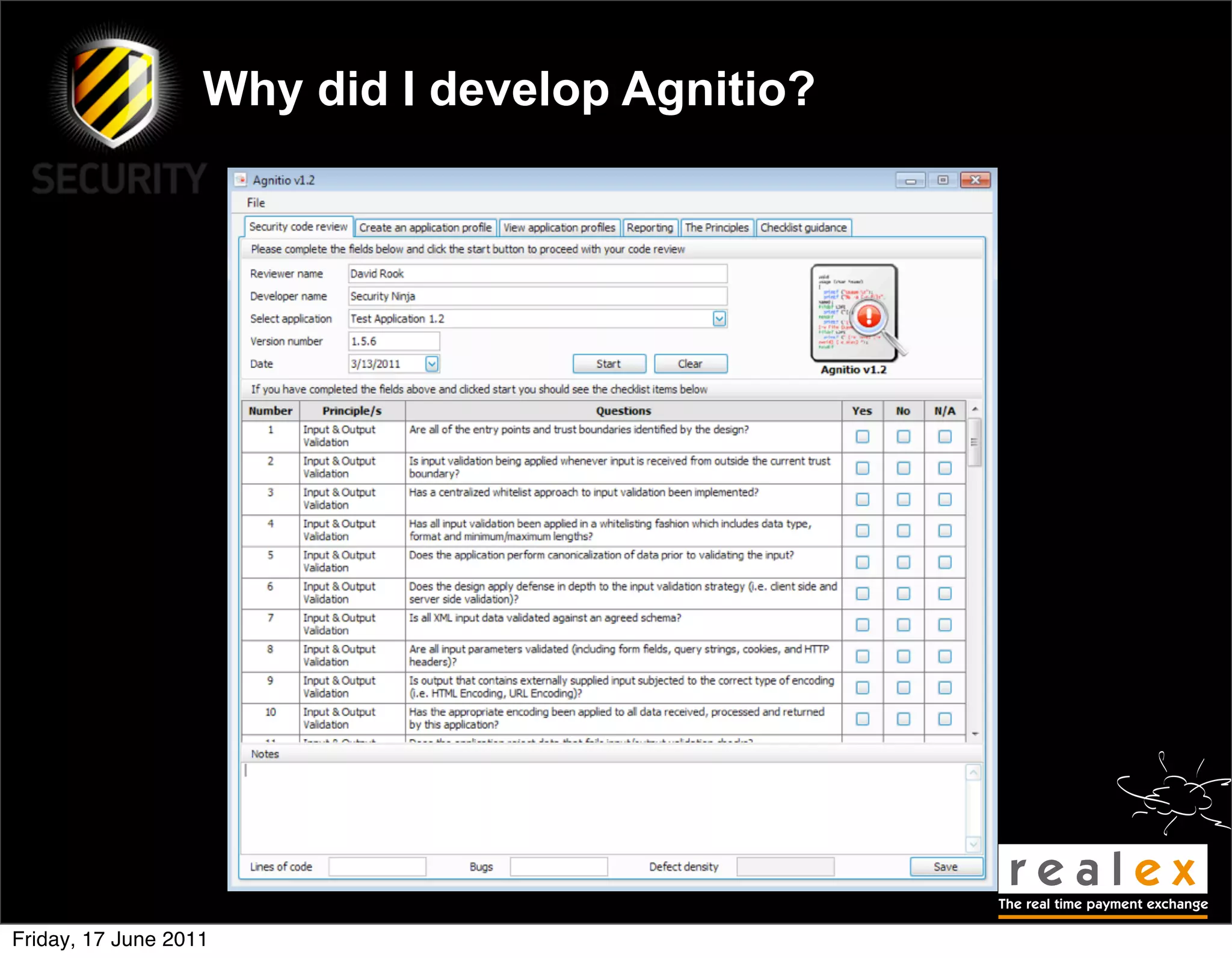Click the Start button
The height and width of the screenshot is (958, 1232).
click(x=609, y=364)
